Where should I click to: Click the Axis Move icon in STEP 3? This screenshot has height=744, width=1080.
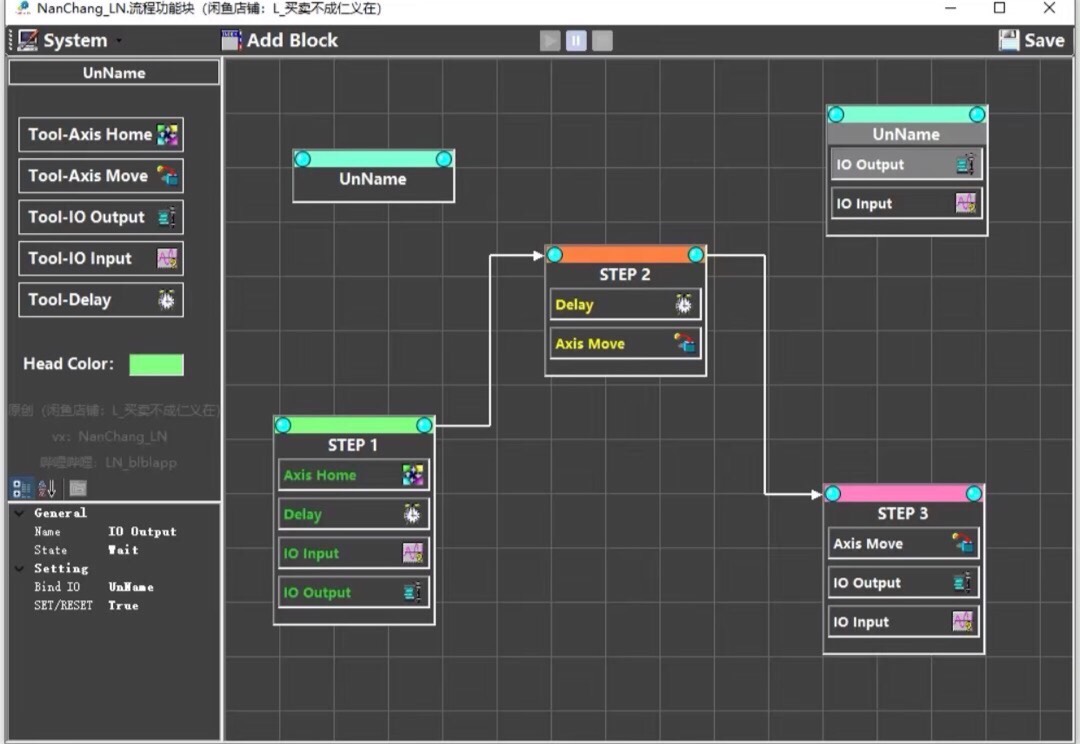(962, 544)
